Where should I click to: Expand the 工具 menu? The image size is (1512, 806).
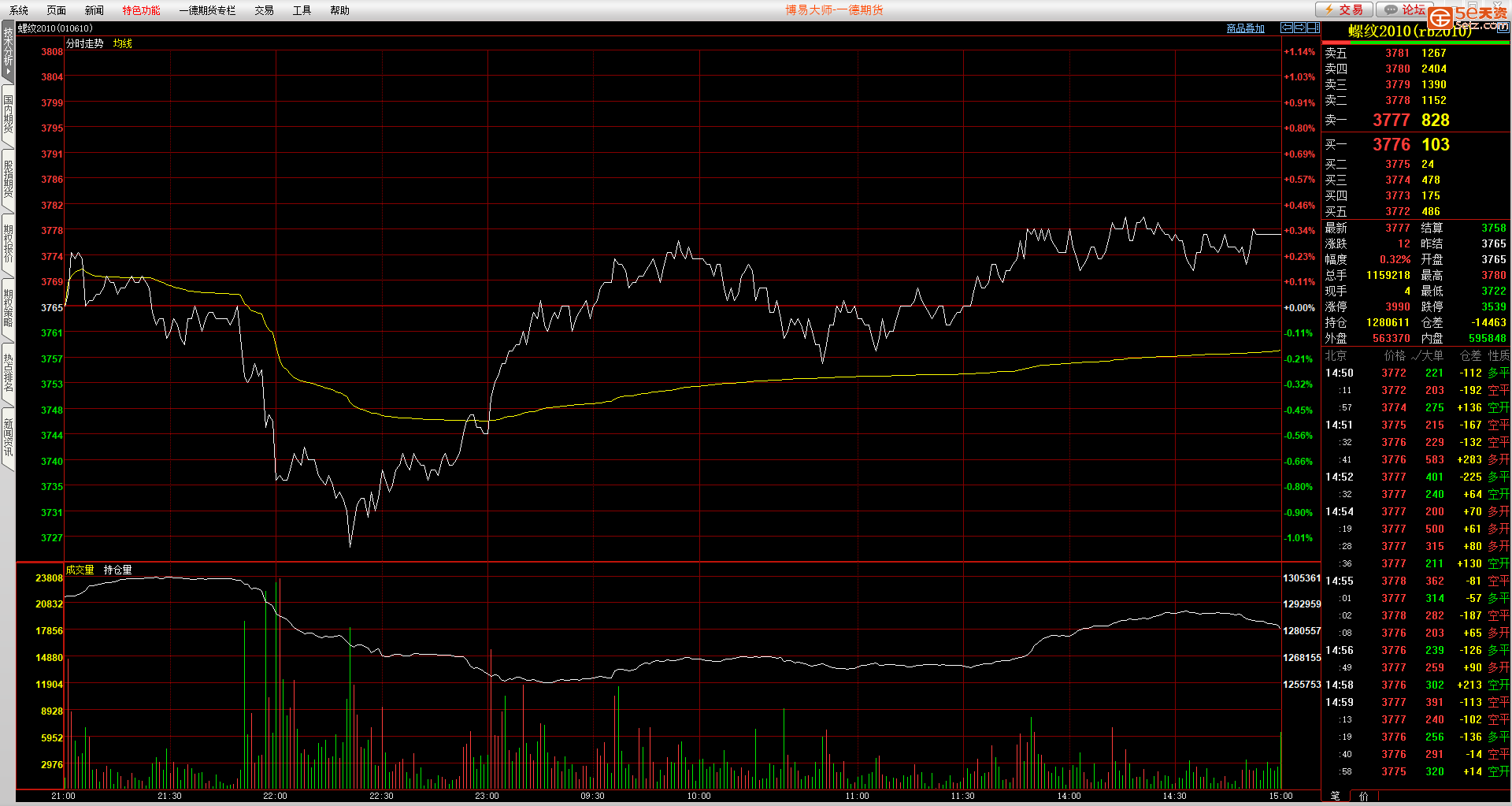coord(302,10)
